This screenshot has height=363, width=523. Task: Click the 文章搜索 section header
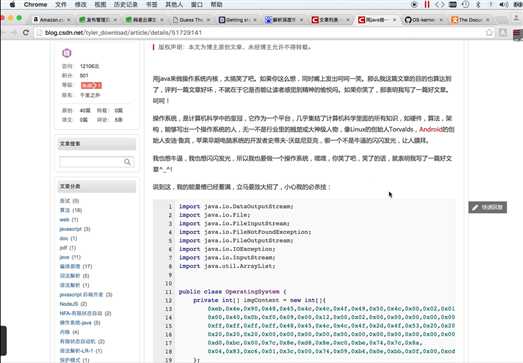tap(97, 144)
